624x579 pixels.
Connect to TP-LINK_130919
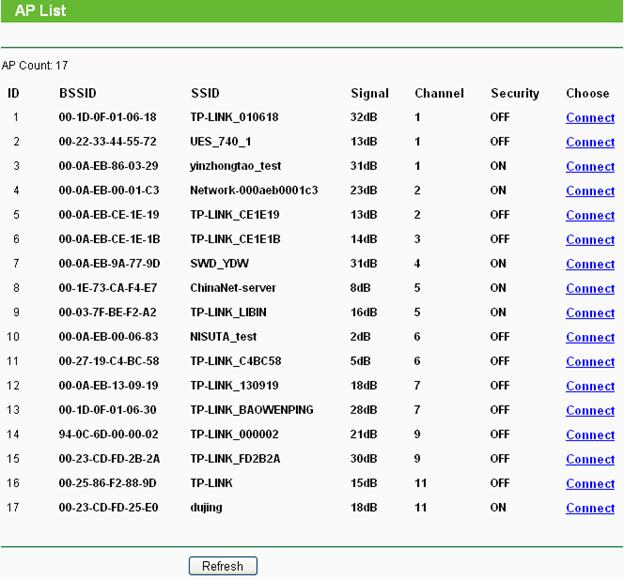(x=590, y=386)
